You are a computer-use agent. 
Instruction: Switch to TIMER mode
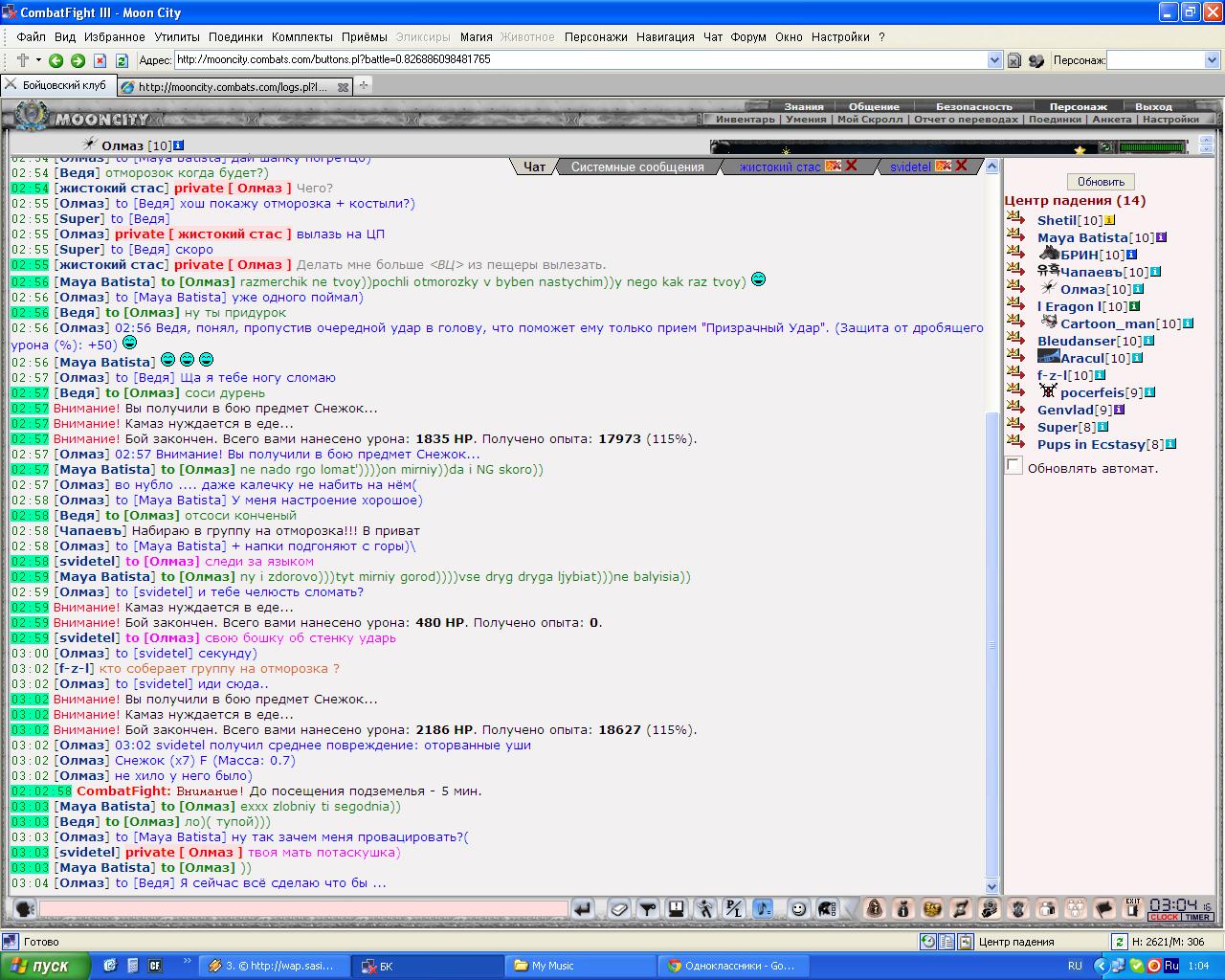pyautogui.click(x=1197, y=917)
